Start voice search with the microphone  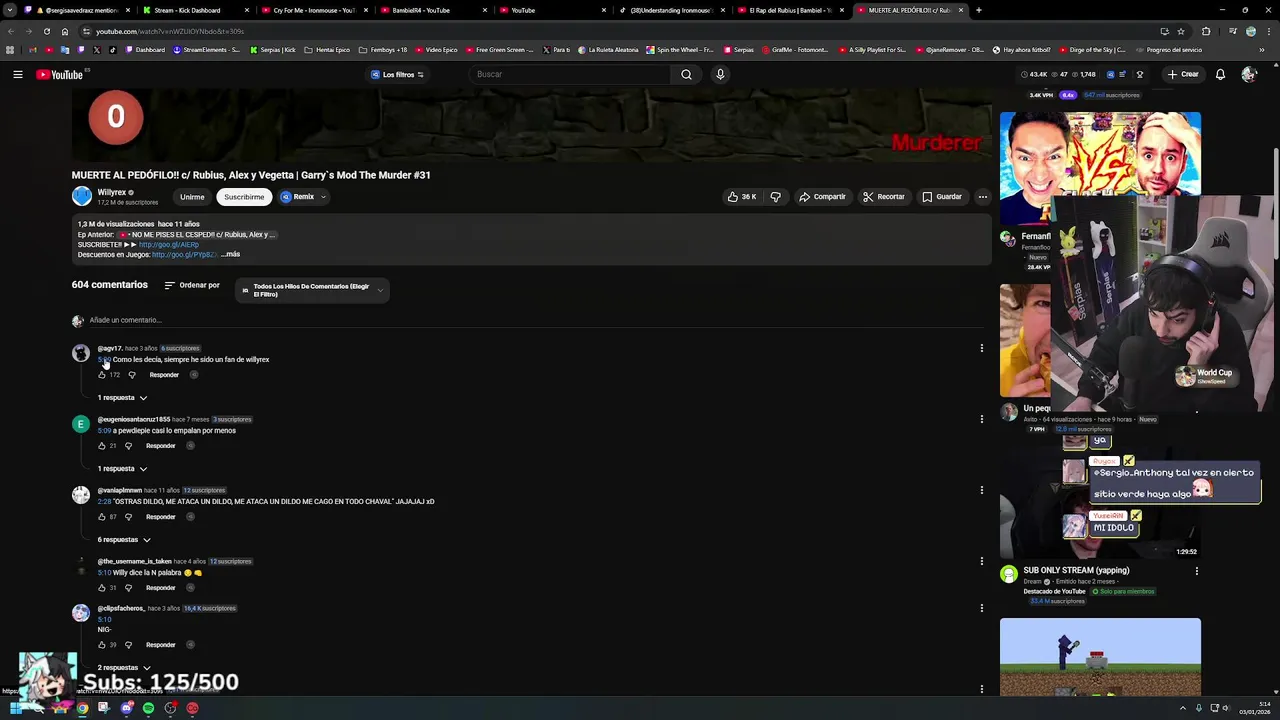[720, 74]
